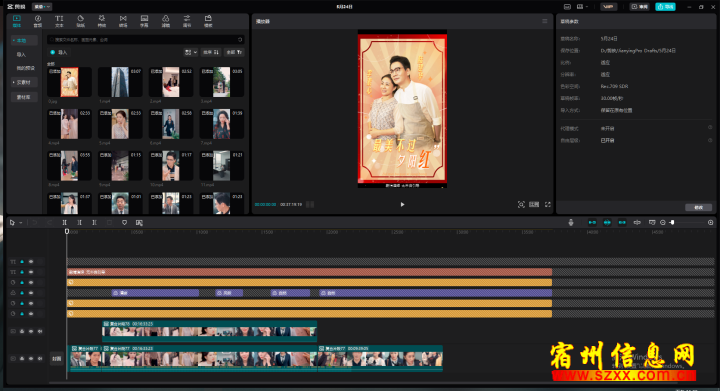This screenshot has width=720, height=391.
Task: Click the split clip icon in timeline toolbar
Action: [65, 223]
